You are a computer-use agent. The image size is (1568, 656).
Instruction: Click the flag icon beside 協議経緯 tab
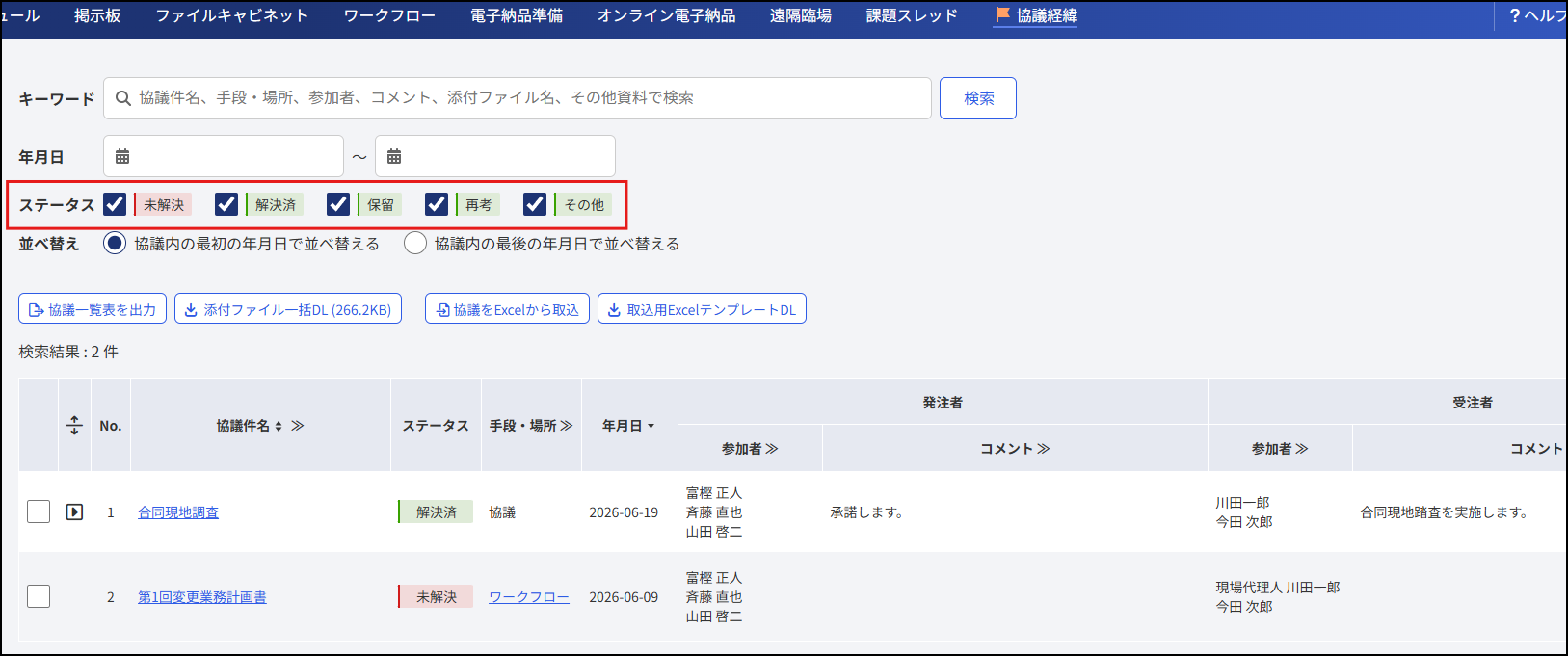tap(1002, 14)
